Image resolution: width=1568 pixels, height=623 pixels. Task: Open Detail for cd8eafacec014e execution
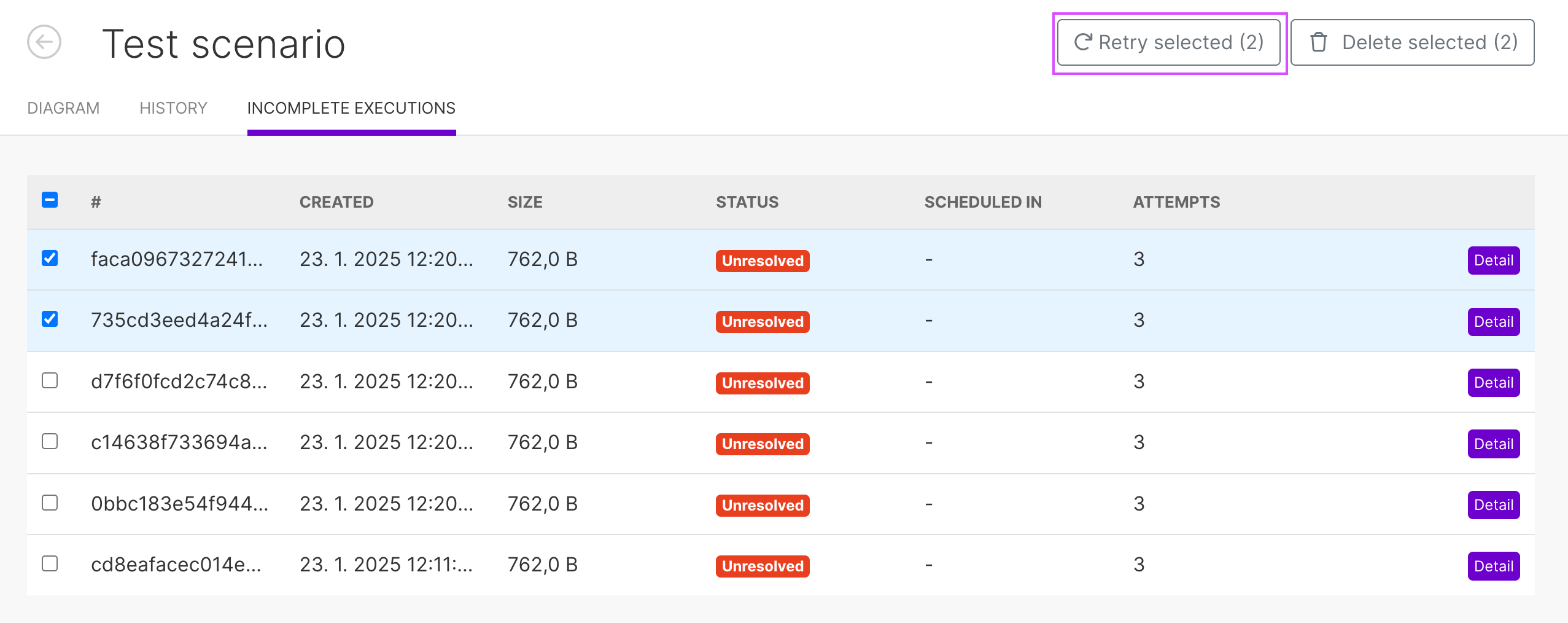(1494, 566)
